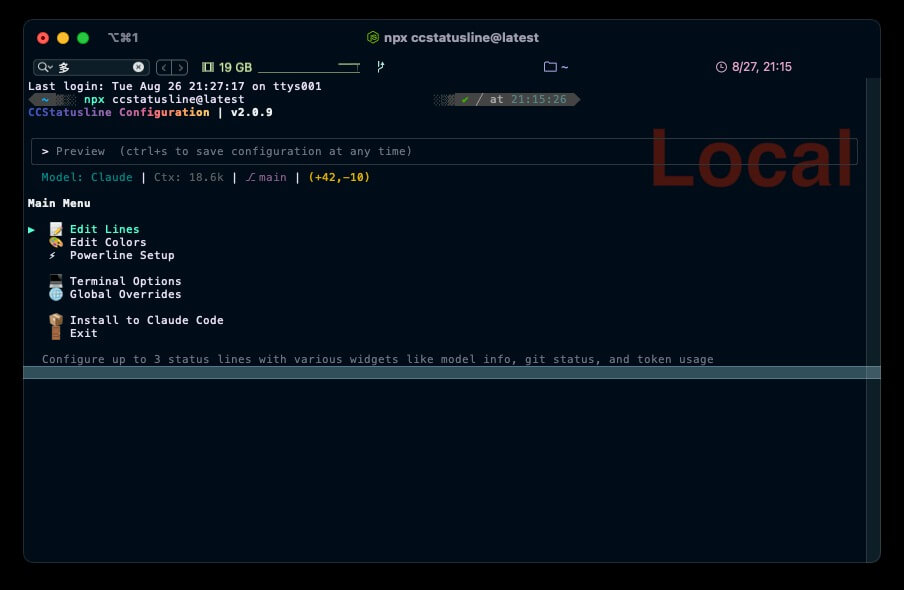904x590 pixels.
Task: Click the date and time 8/27, 21:15
Action: pos(762,67)
